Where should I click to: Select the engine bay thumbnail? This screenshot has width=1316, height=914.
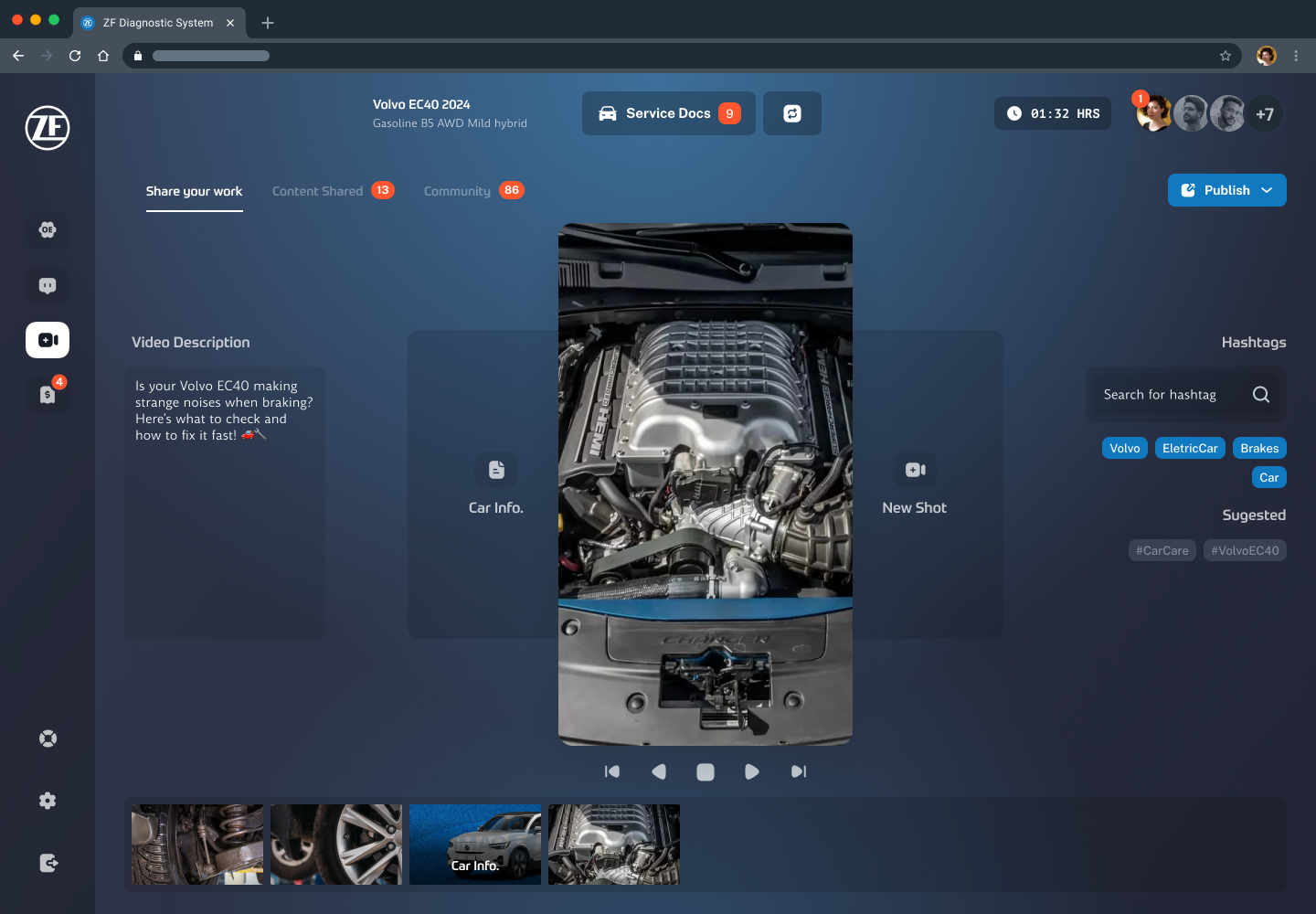pyautogui.click(x=614, y=845)
